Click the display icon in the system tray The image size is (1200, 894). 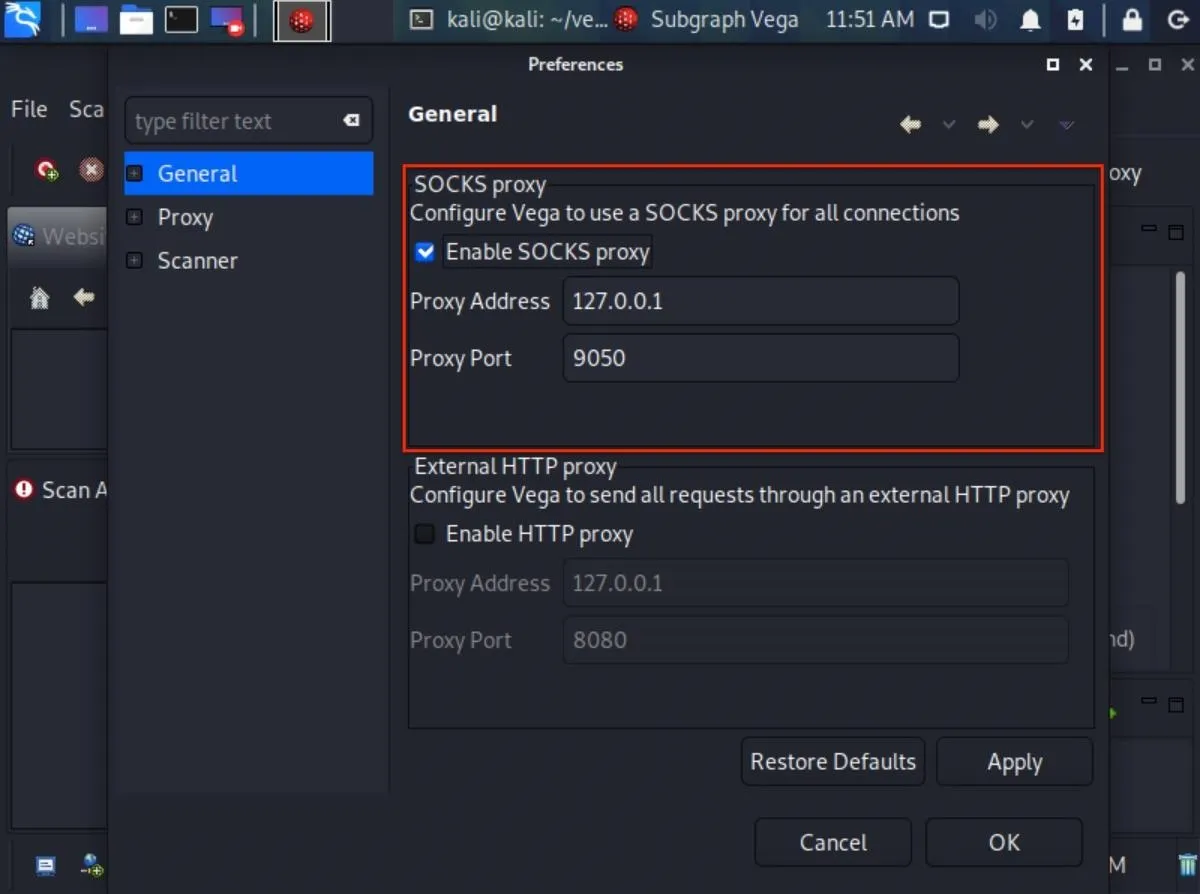coord(938,19)
